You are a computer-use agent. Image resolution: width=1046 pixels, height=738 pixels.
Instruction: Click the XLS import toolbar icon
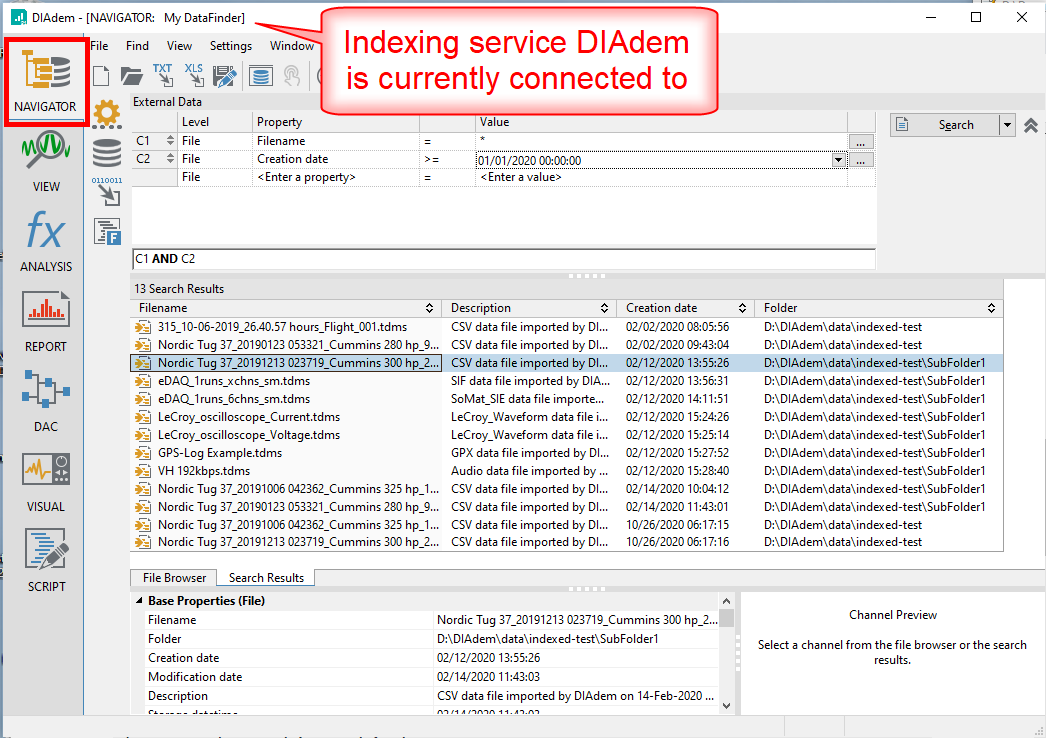tap(193, 75)
